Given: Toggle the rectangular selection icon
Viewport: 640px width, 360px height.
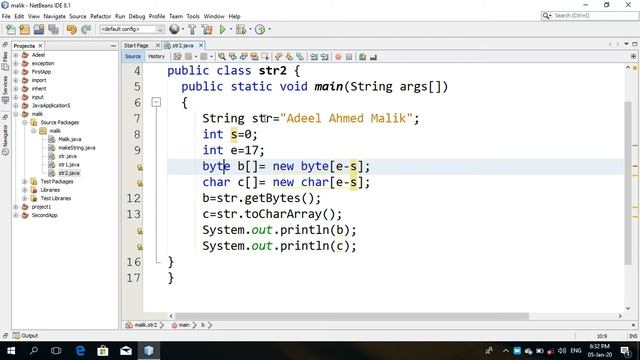Looking at the screenshot, I should coord(265,57).
